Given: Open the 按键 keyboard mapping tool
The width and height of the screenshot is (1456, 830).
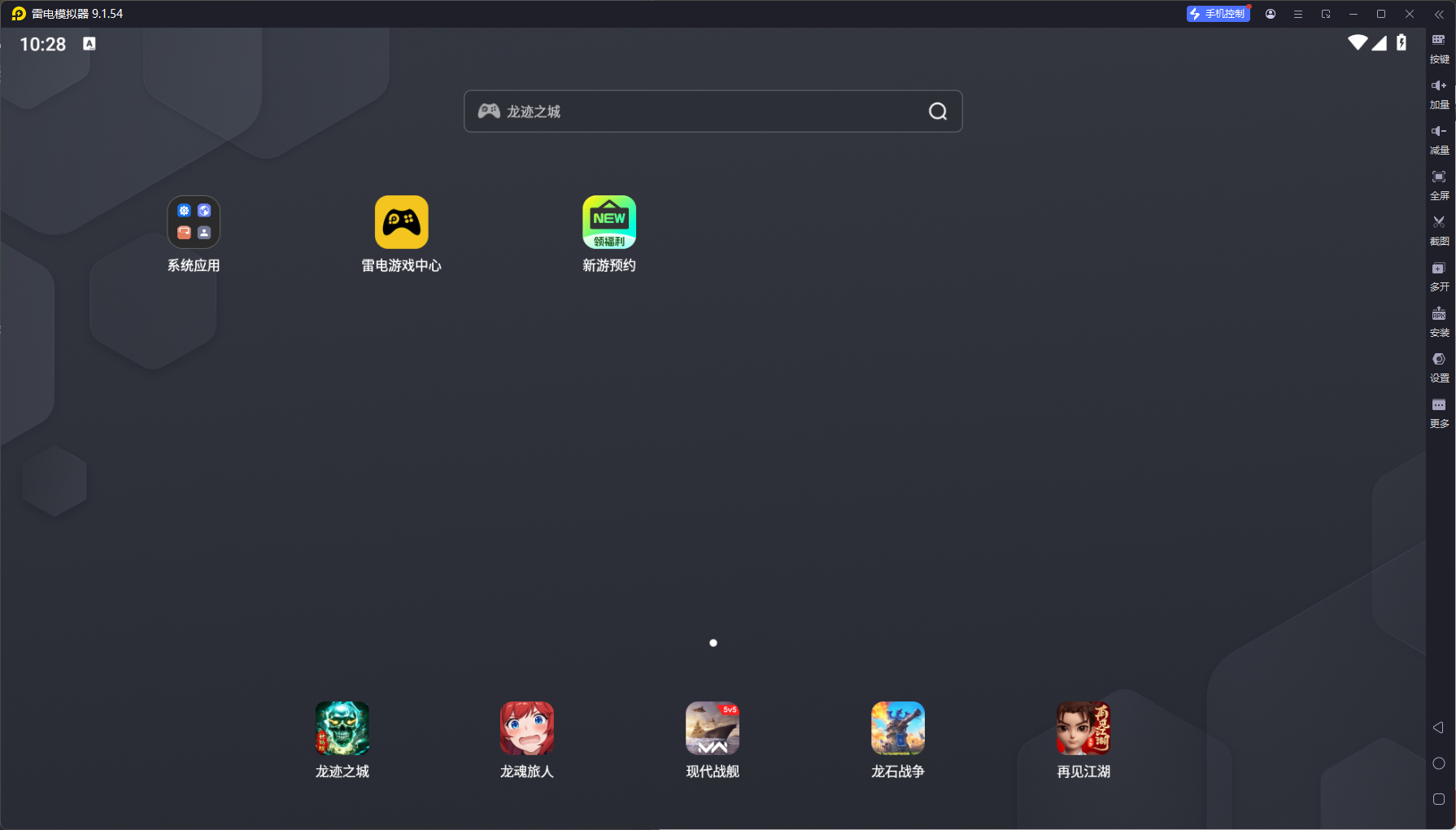Looking at the screenshot, I should (x=1439, y=49).
